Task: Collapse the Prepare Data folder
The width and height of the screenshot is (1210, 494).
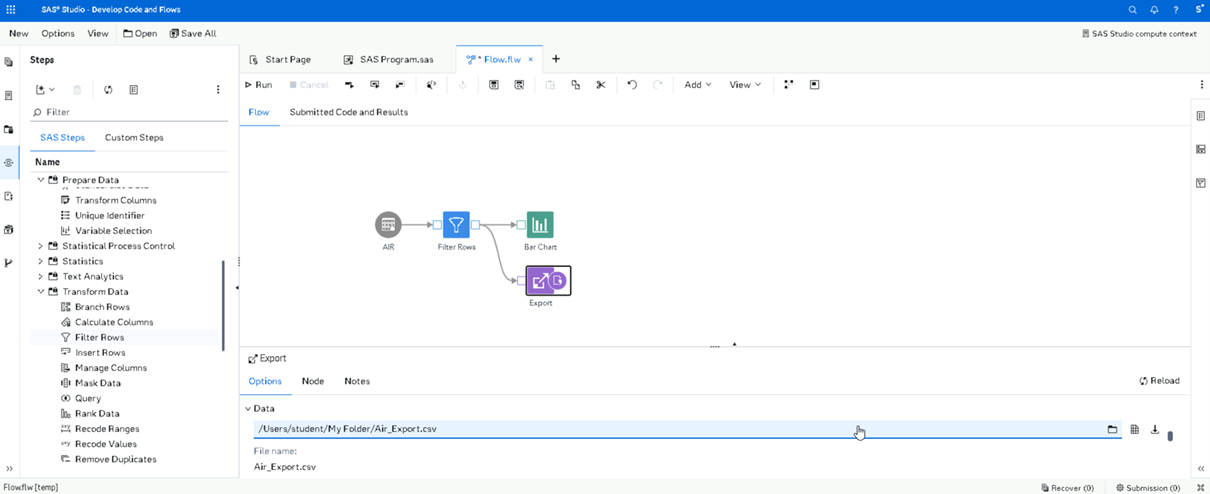Action: click(41, 180)
